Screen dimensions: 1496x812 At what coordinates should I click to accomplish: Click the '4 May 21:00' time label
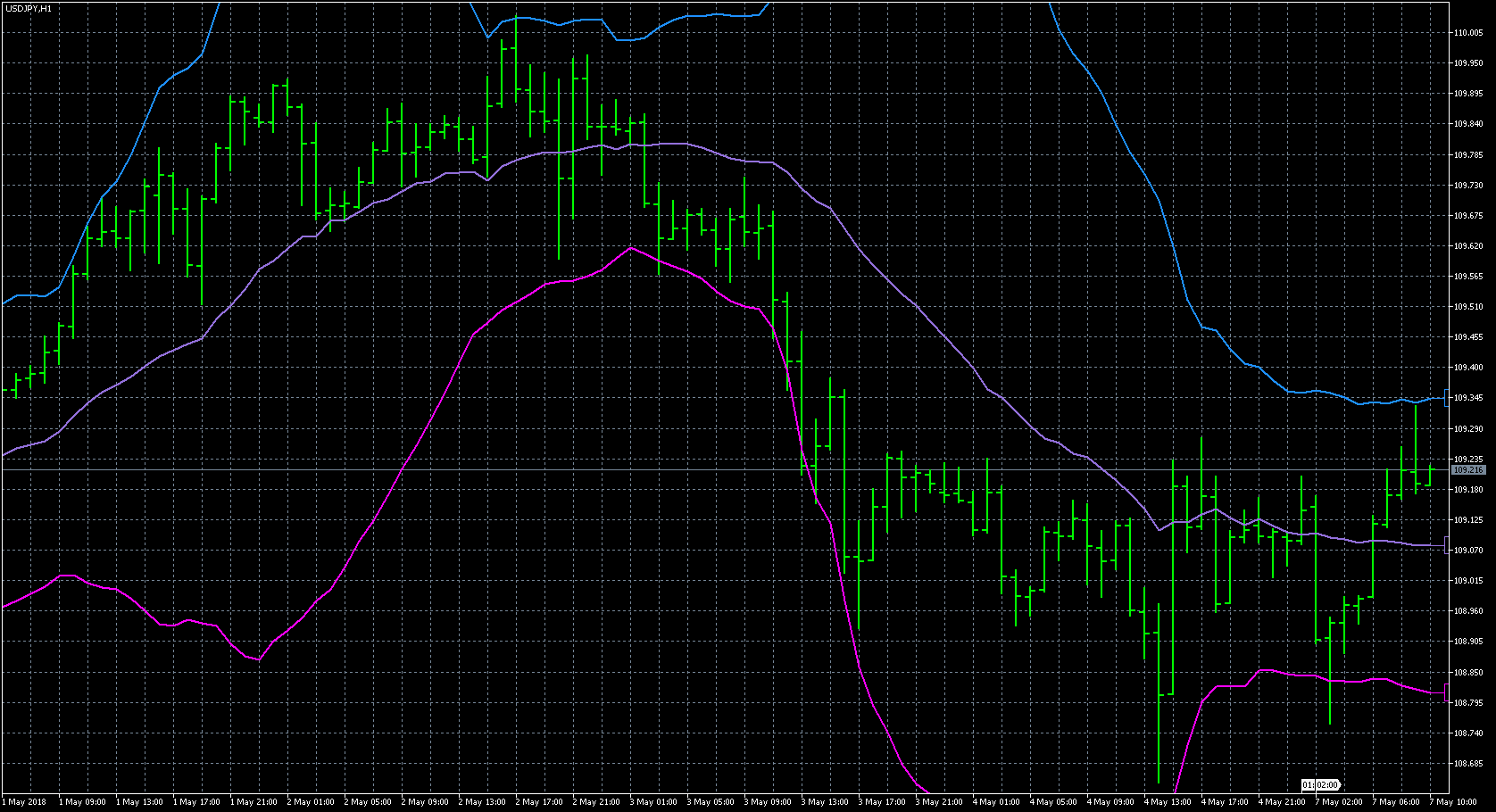[x=1282, y=802]
